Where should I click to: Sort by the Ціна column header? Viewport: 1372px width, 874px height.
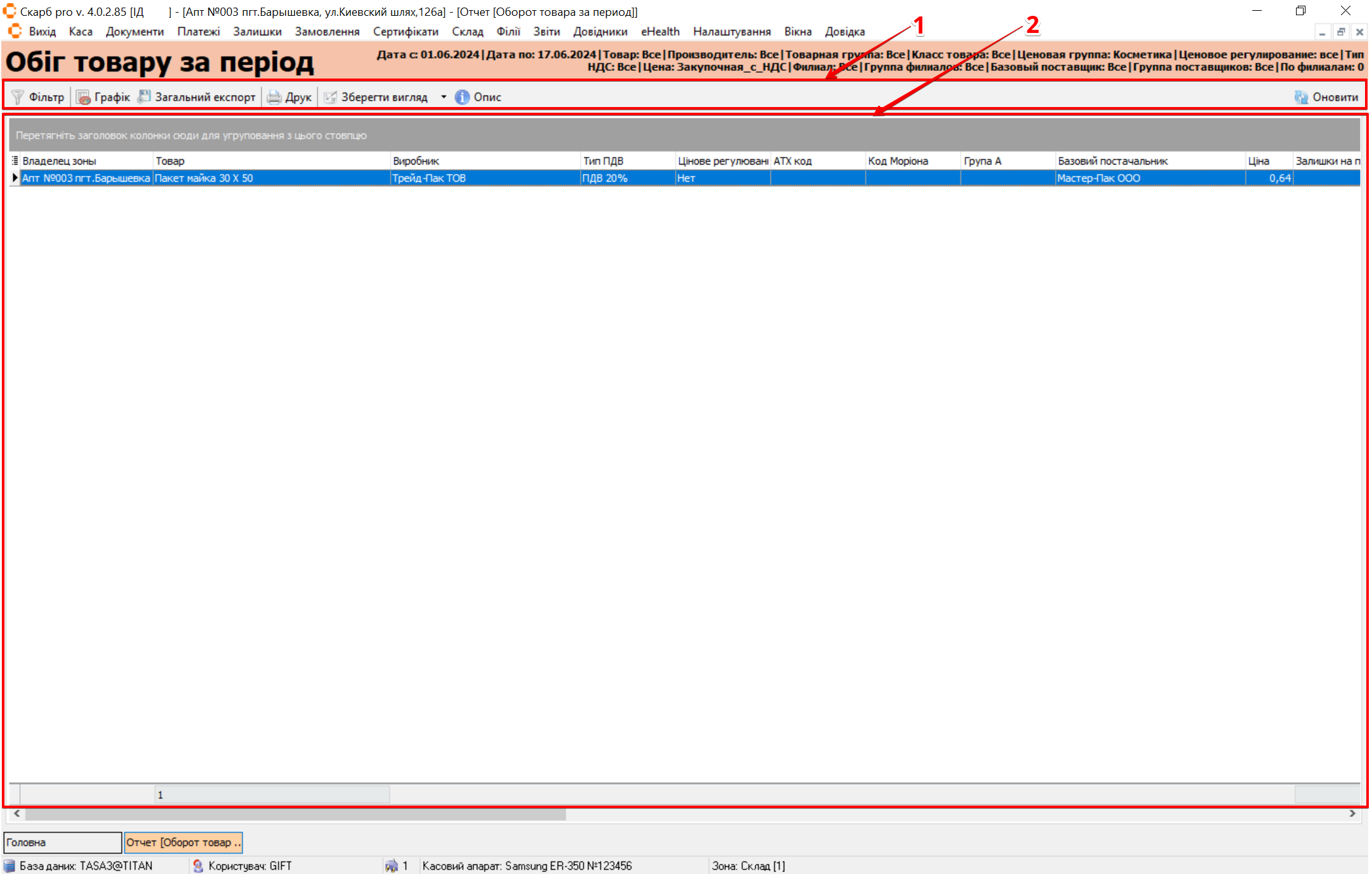[1268, 161]
